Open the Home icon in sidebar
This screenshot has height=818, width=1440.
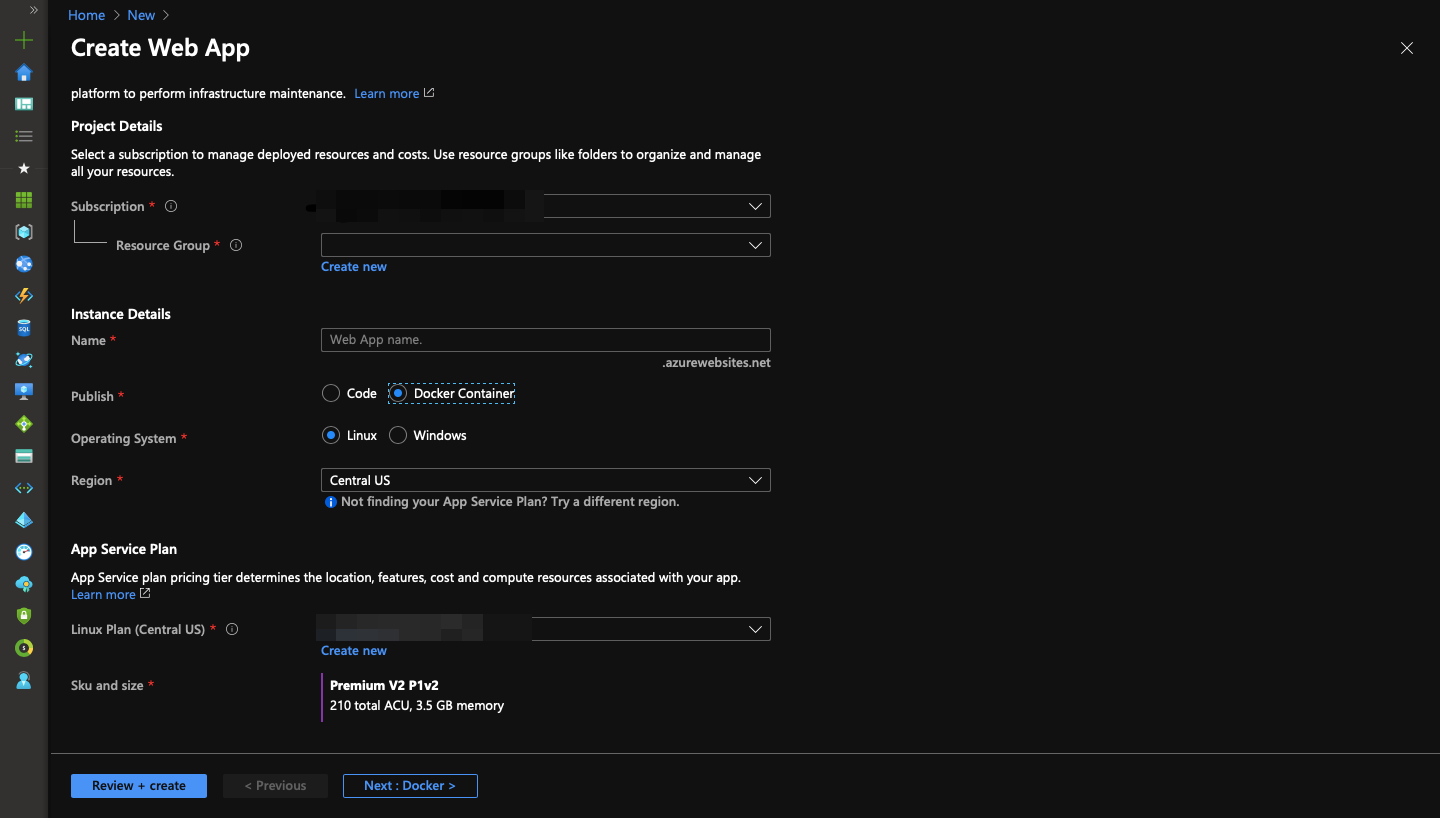click(24, 72)
